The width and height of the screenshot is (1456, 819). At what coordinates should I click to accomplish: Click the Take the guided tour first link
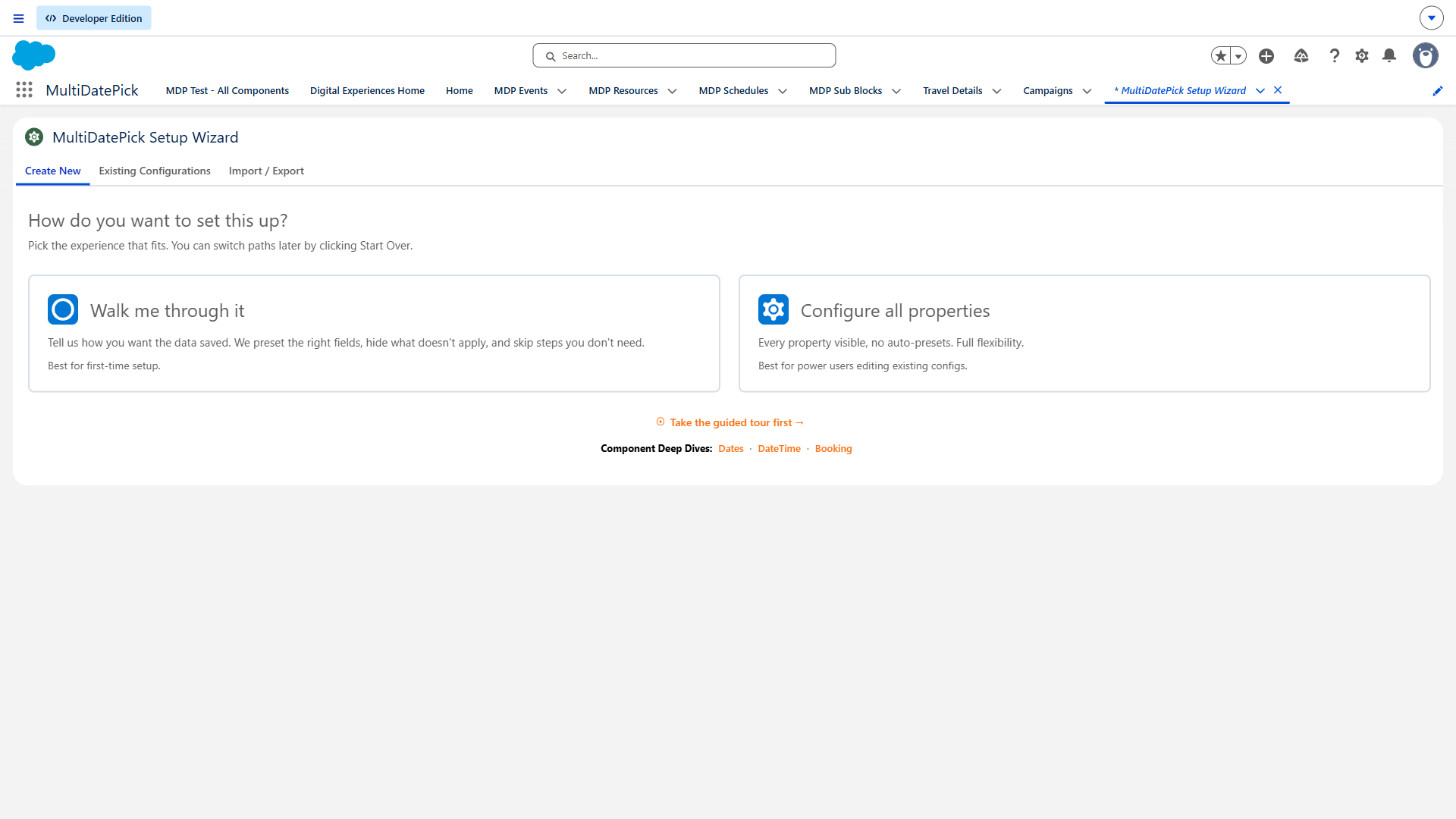tap(736, 422)
